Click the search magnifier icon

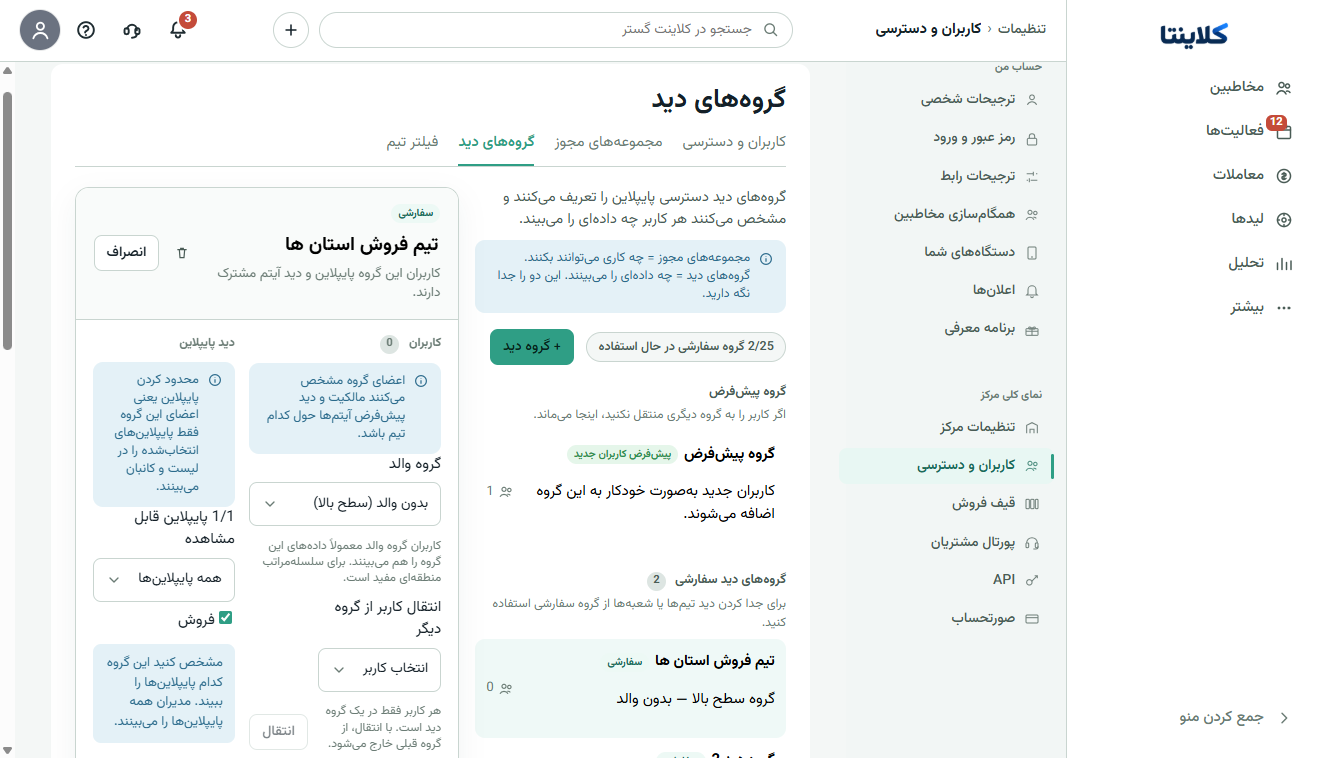point(770,30)
